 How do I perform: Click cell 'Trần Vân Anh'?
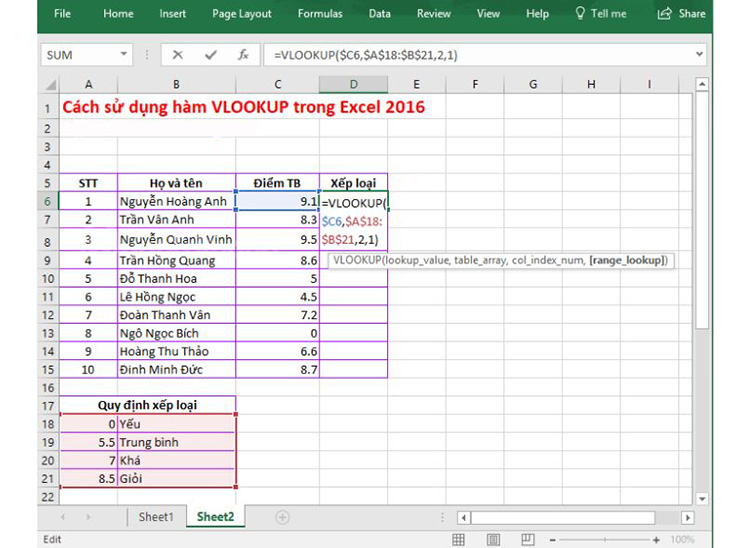pos(176,219)
